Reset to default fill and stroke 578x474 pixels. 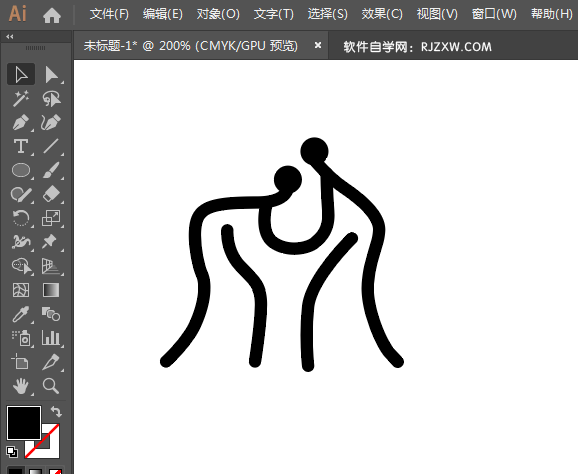pyautogui.click(x=12, y=452)
